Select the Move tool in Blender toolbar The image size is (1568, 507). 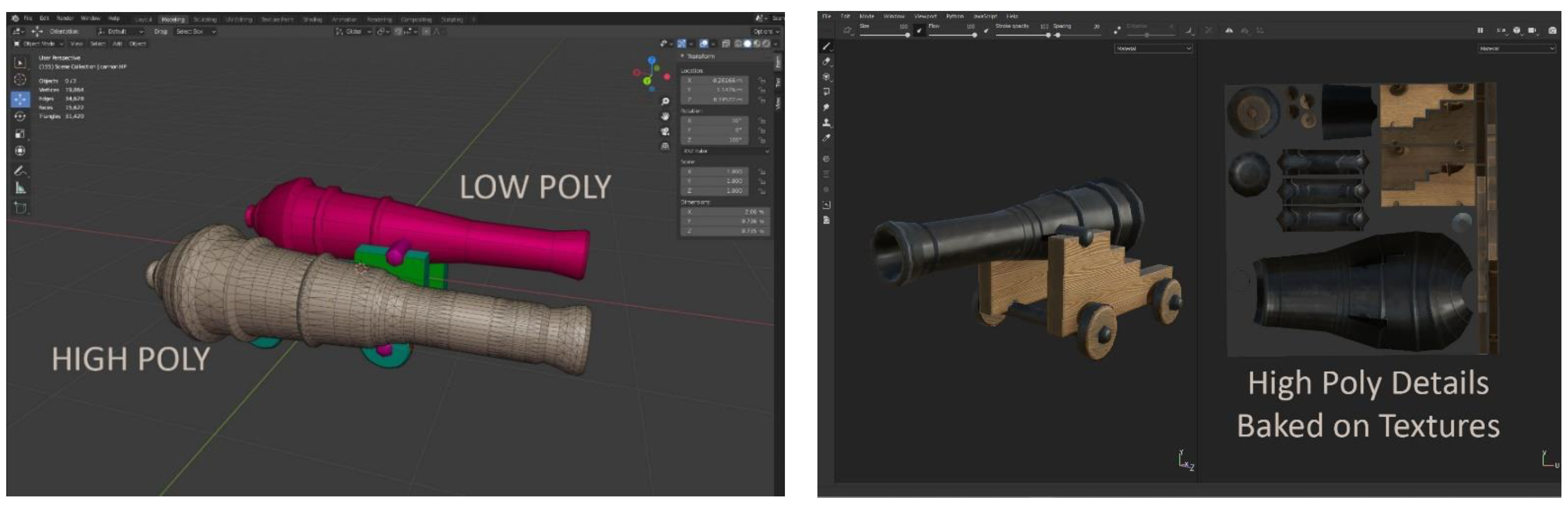[x=20, y=99]
